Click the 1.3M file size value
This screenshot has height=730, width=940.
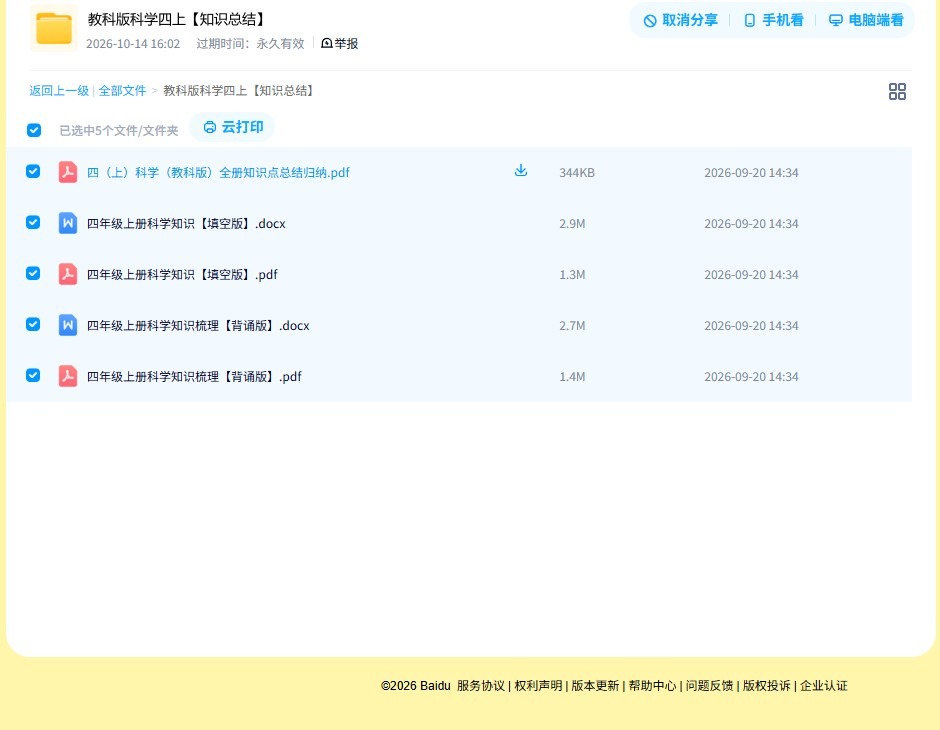click(x=572, y=274)
